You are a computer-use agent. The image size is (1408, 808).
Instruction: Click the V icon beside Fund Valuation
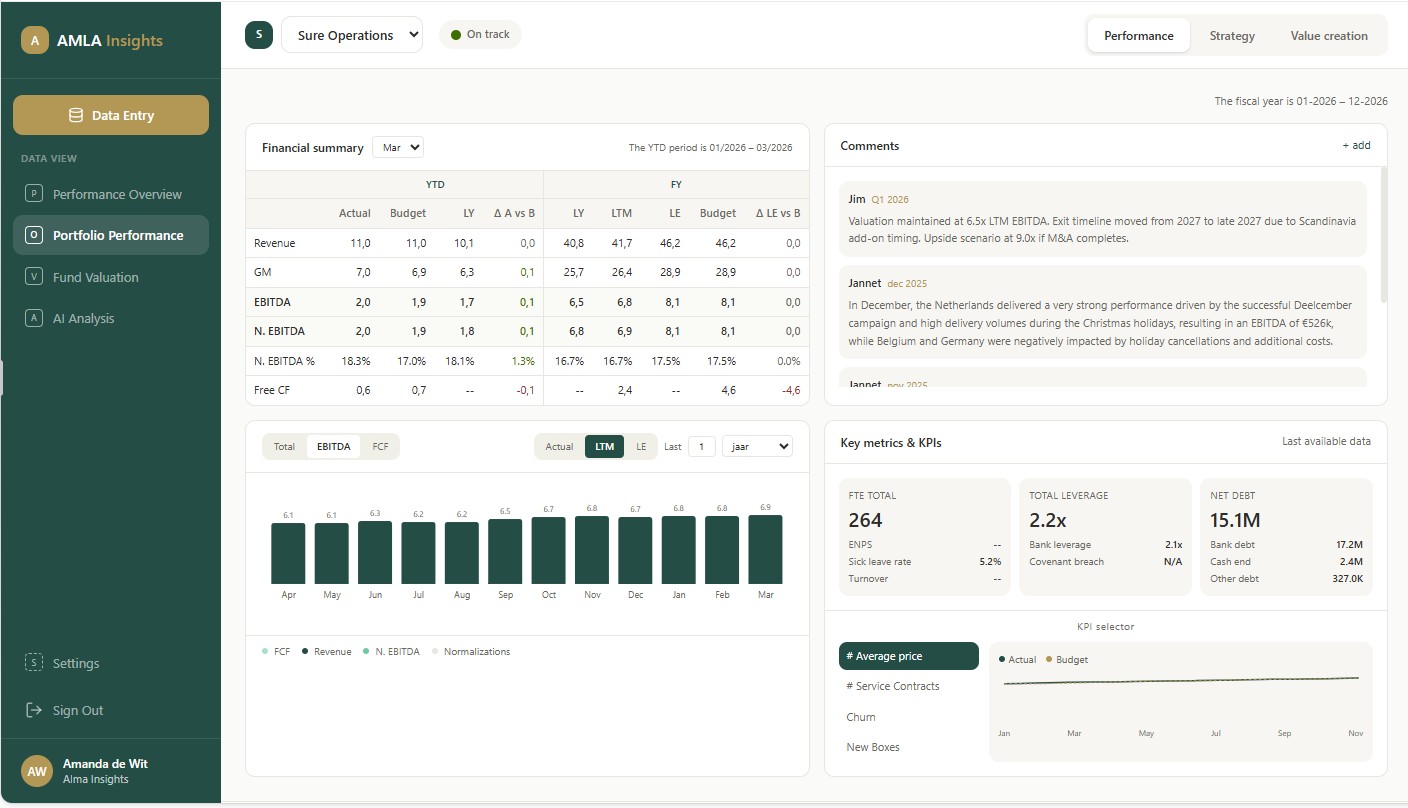[33, 277]
